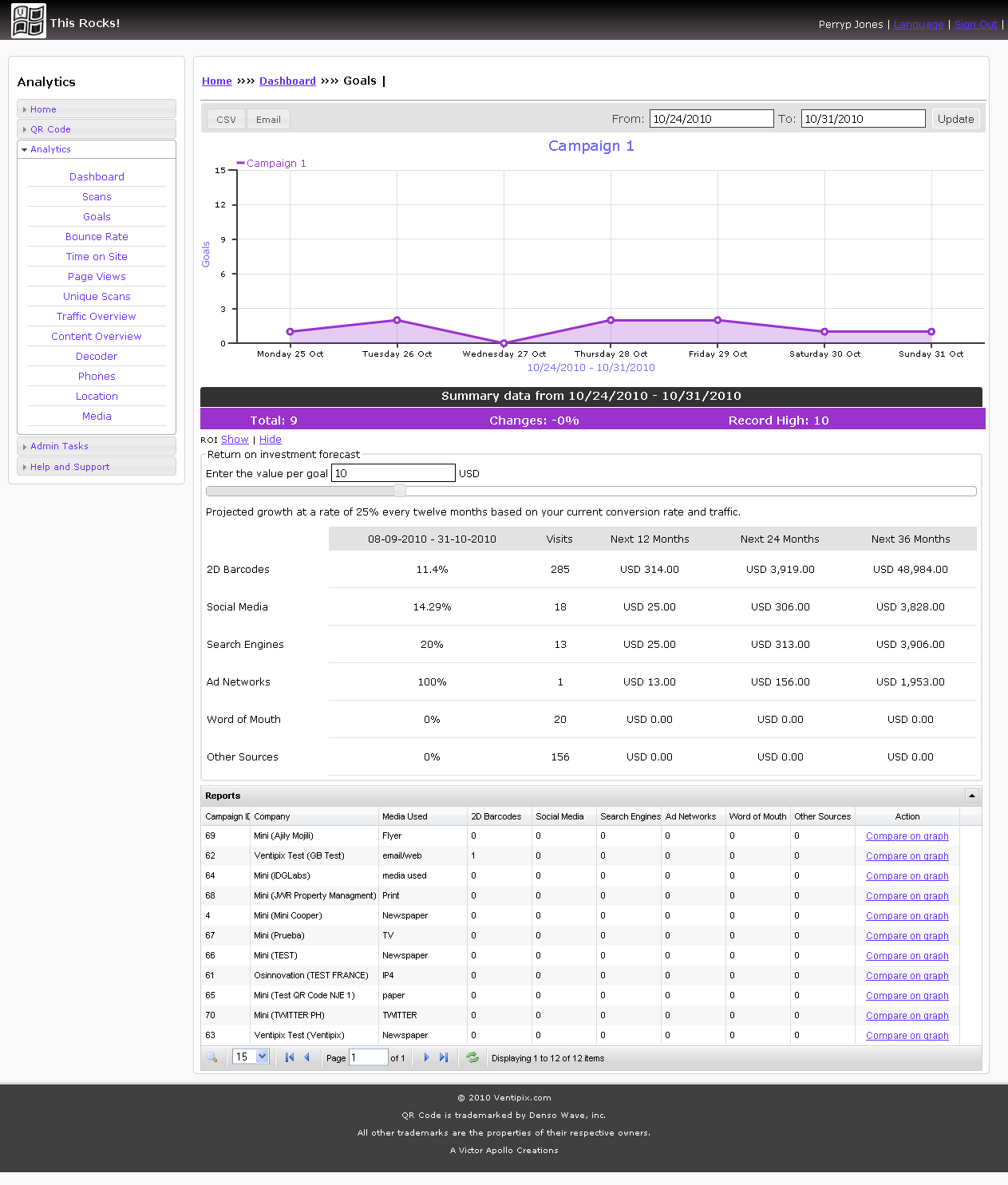Open the page size dropdown showing 15
Image resolution: width=1008 pixels, height=1185 pixels.
tap(250, 1056)
